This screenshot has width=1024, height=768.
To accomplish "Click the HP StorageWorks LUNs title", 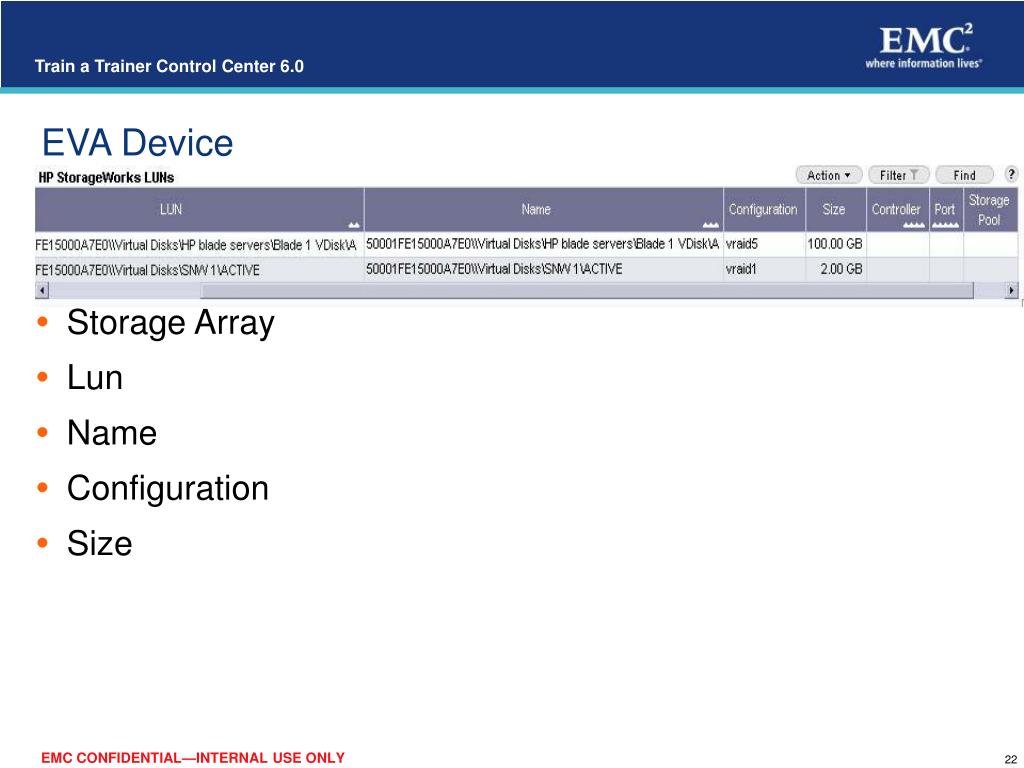I will [x=106, y=178].
